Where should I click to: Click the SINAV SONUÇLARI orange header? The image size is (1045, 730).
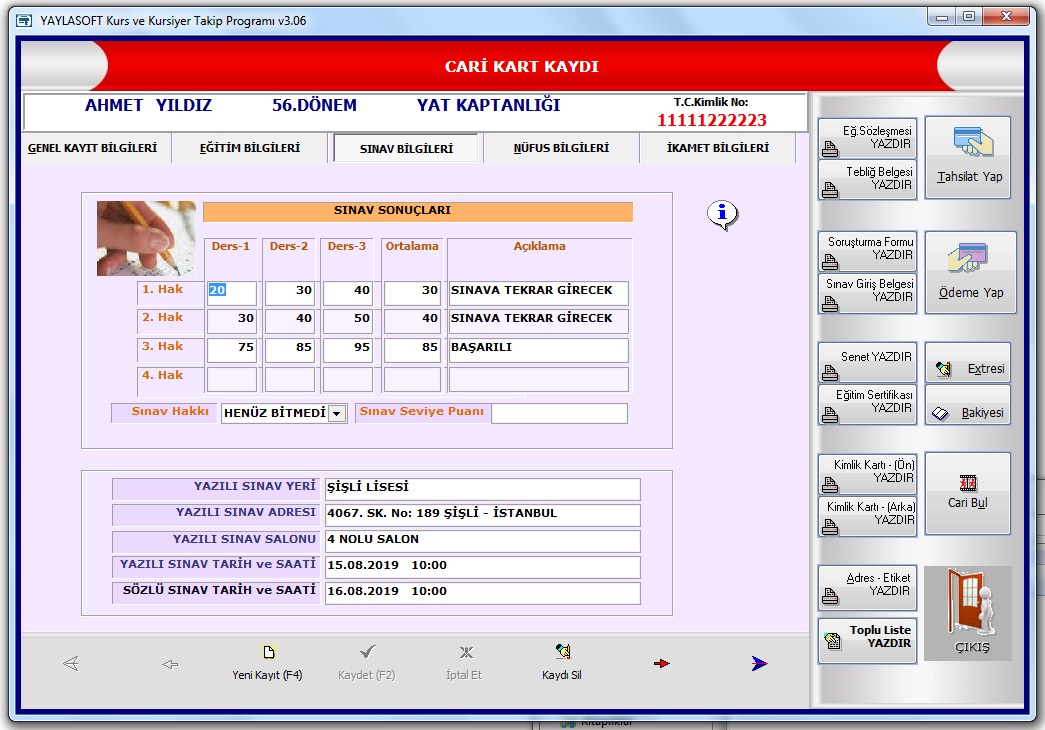coord(418,211)
